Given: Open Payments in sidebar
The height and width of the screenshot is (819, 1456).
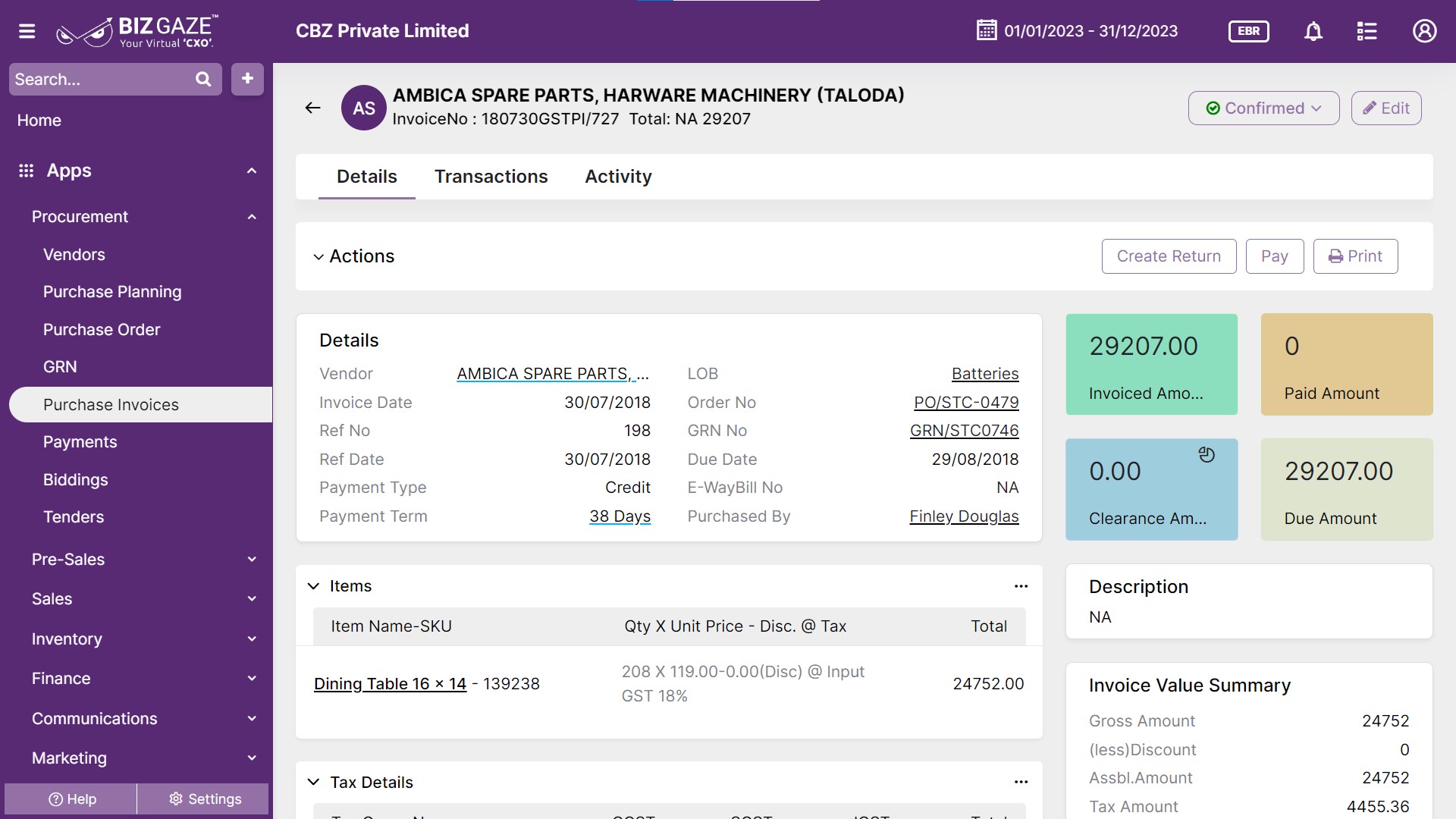Looking at the screenshot, I should 80,442.
